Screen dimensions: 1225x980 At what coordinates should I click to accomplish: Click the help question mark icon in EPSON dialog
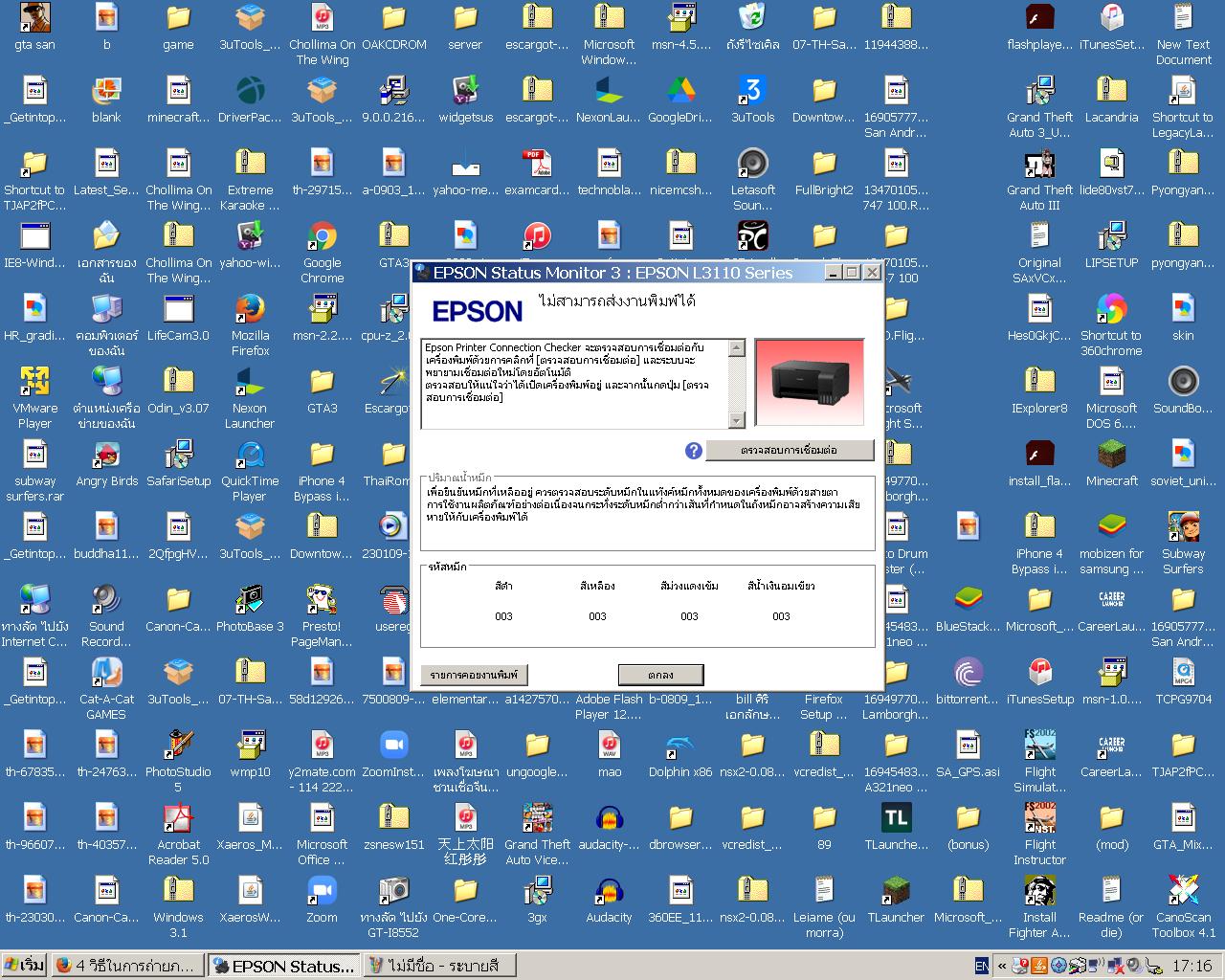(694, 451)
